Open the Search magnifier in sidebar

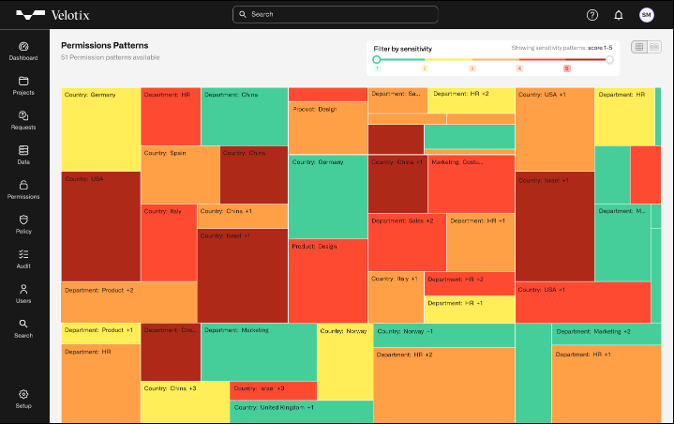coord(23,324)
